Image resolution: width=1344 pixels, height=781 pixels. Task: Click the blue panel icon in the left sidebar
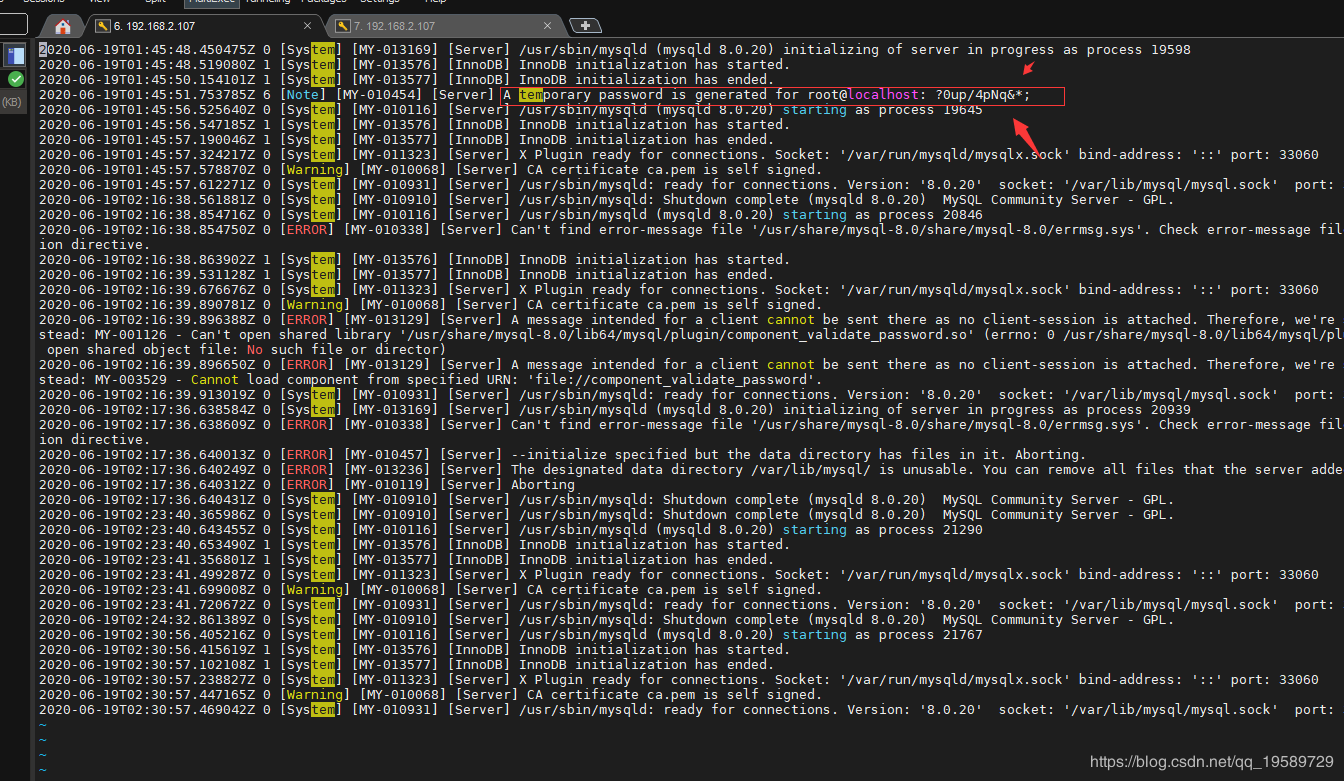pyautogui.click(x=15, y=55)
